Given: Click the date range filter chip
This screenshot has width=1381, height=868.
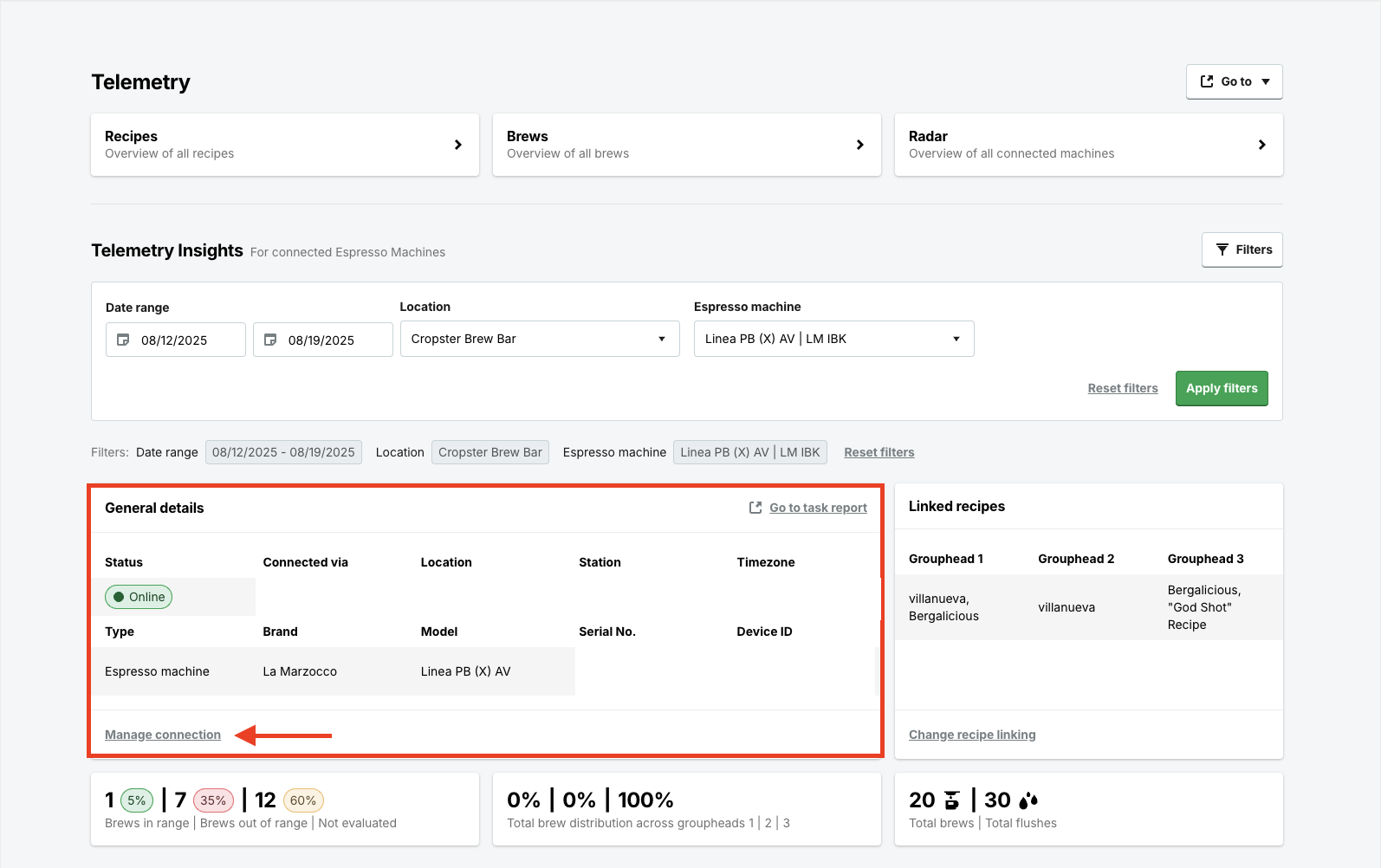Looking at the screenshot, I should [x=283, y=452].
